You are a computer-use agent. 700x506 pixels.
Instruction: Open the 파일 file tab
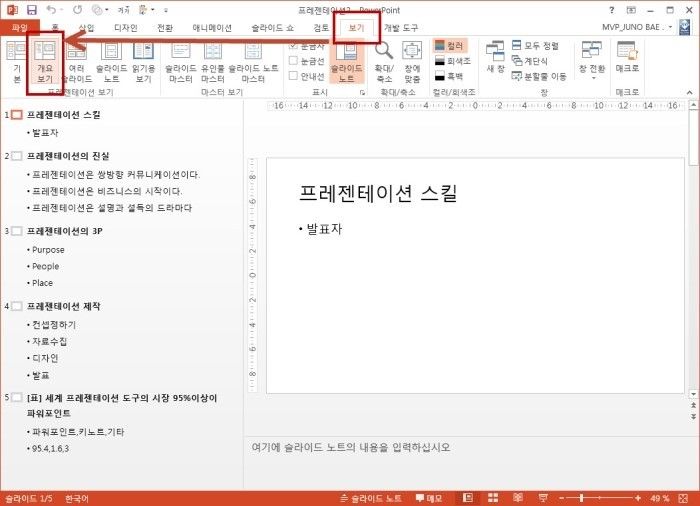(x=19, y=28)
